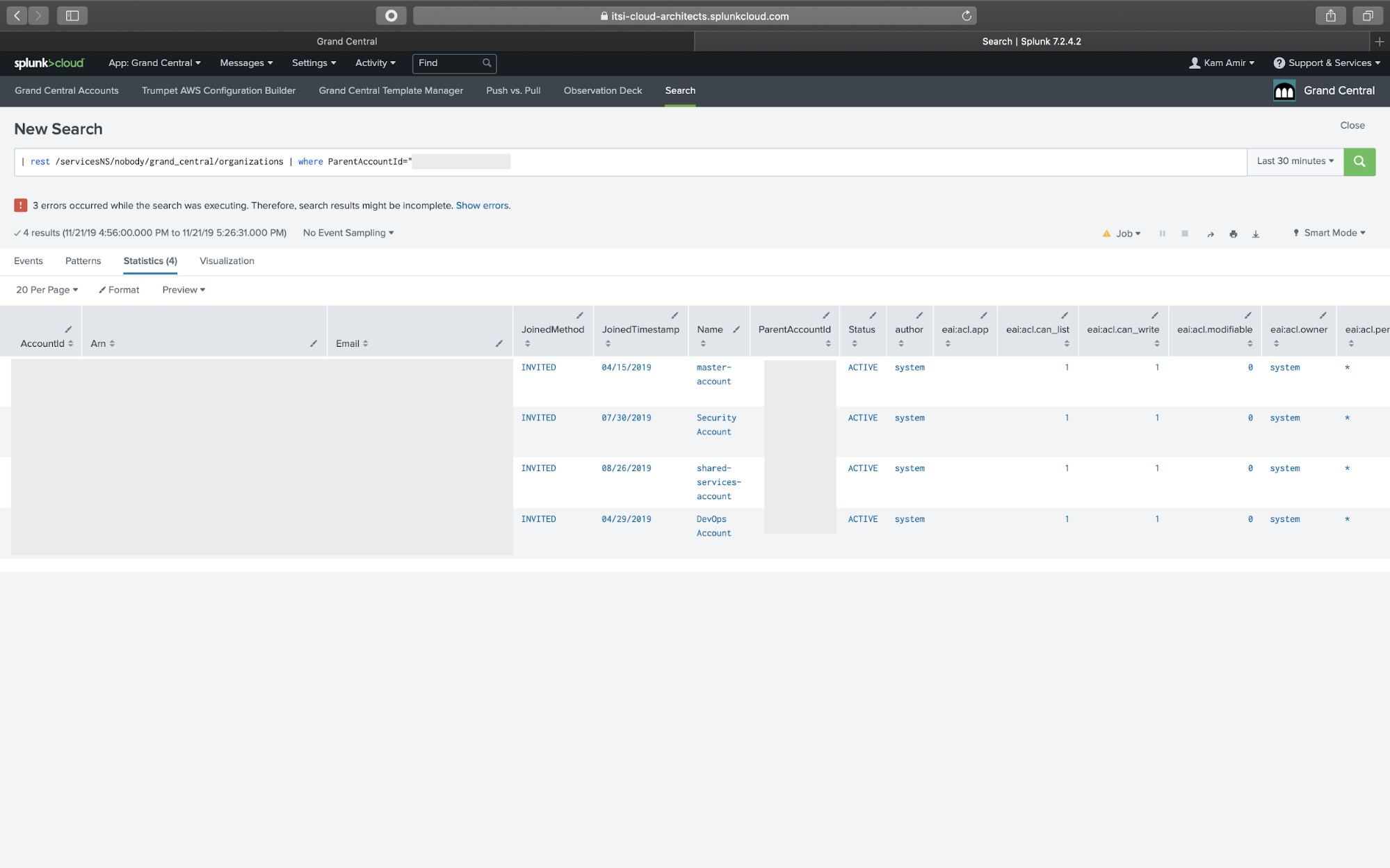Edit the Arn column pencil icon
This screenshot has width=1390, height=868.
314,343
